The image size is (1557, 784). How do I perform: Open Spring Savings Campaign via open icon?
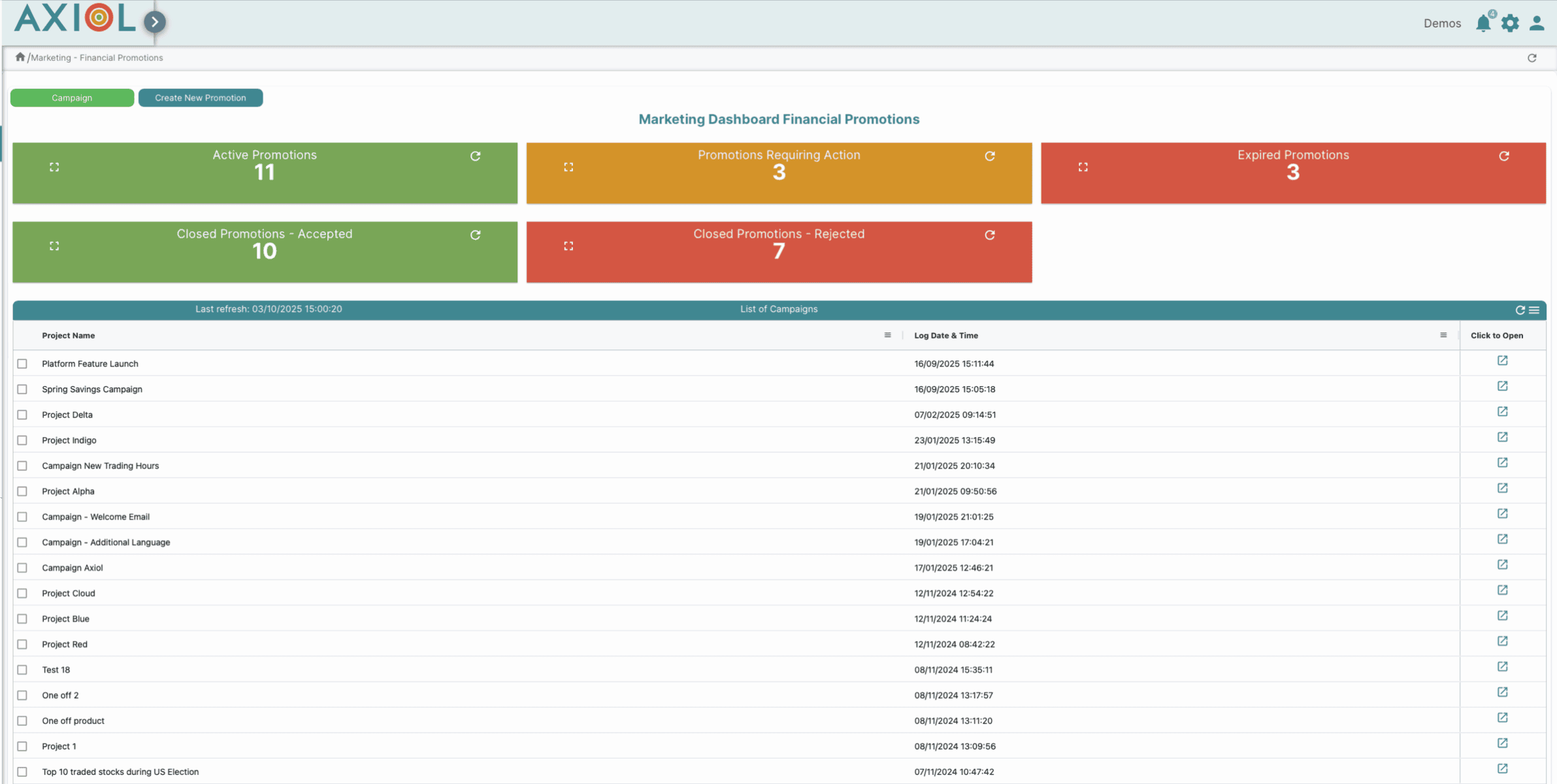point(1502,386)
